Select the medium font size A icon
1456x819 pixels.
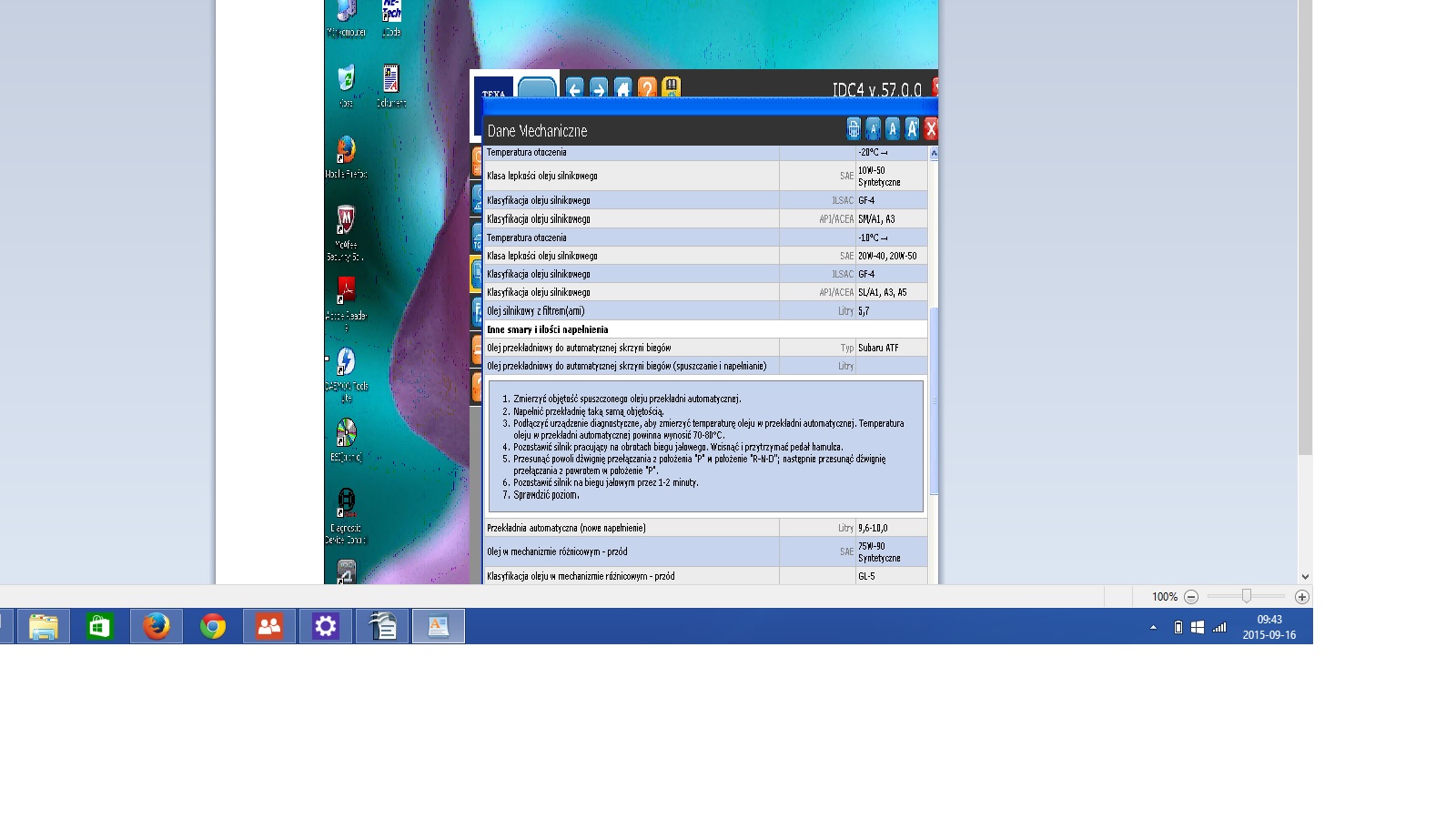pos(893,129)
